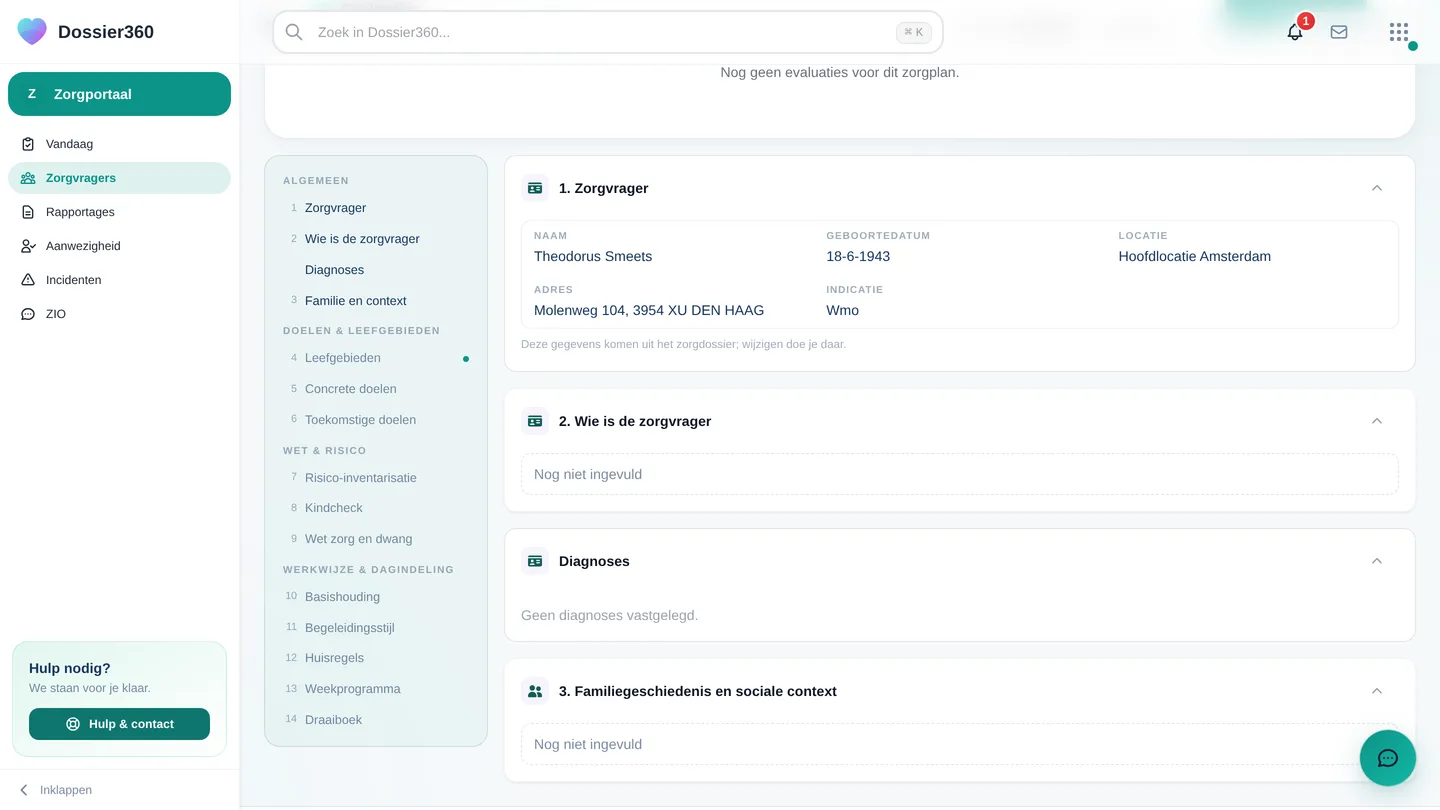Jump to Wet zorg en dwang section
The width and height of the screenshot is (1440, 810).
click(x=376, y=539)
